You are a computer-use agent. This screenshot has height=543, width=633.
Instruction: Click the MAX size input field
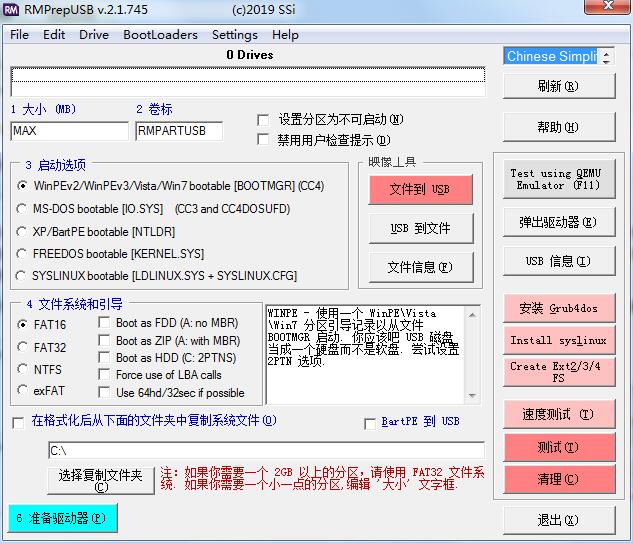[69, 131]
